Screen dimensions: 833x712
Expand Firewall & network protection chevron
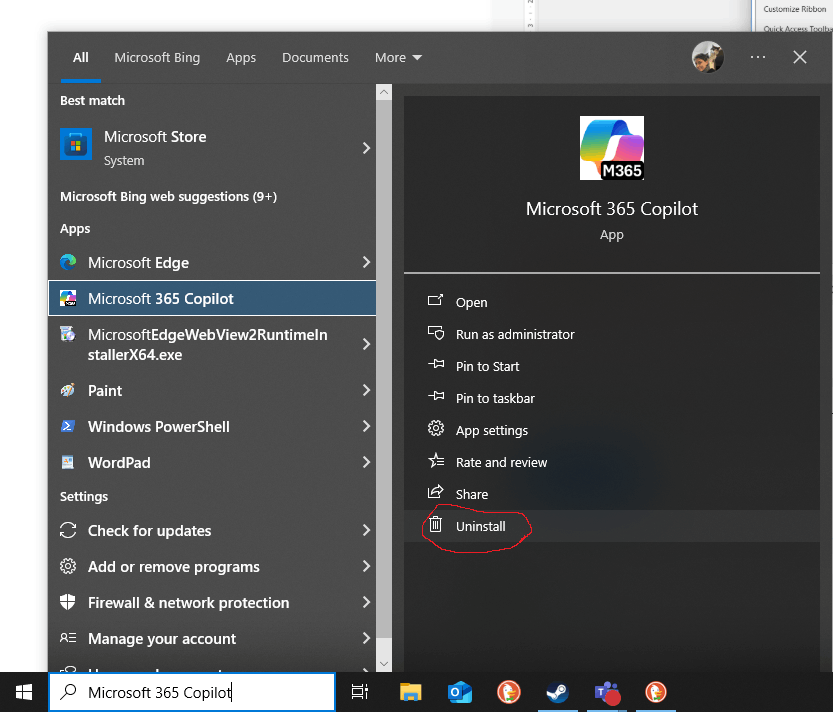click(x=366, y=602)
